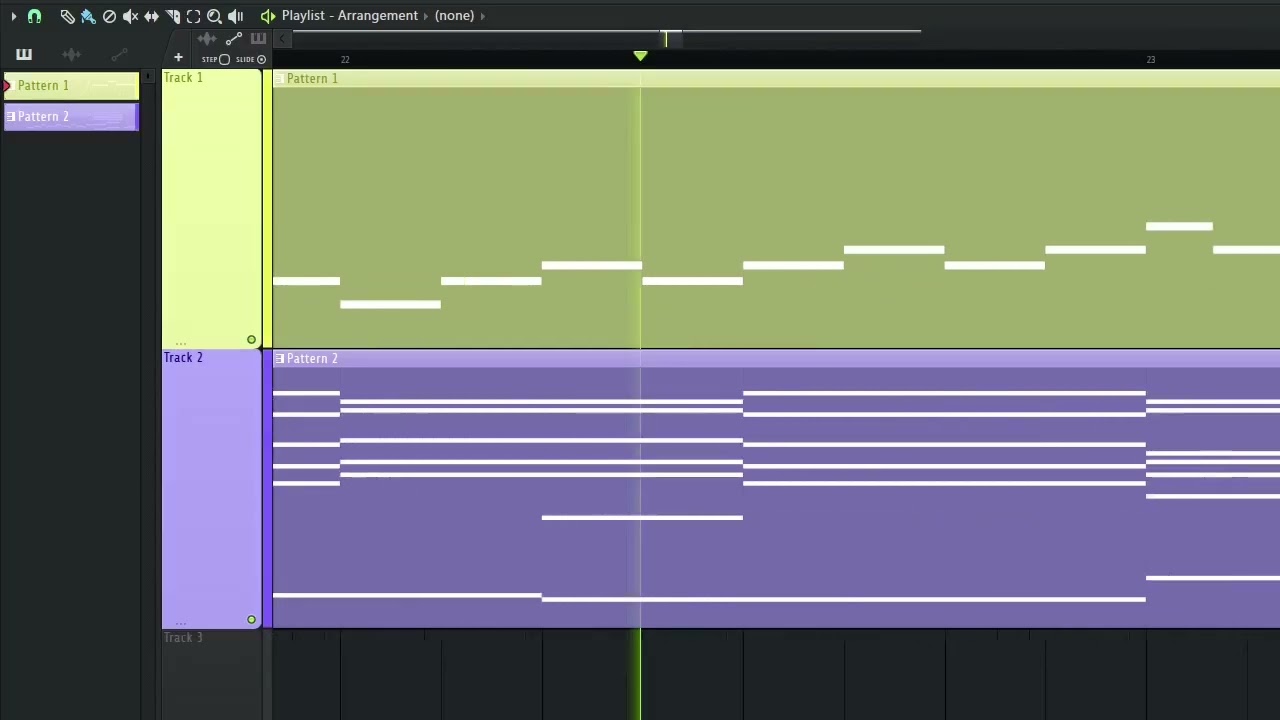Filter the picker by automation clips
The height and width of the screenshot is (720, 1280).
coord(119,55)
